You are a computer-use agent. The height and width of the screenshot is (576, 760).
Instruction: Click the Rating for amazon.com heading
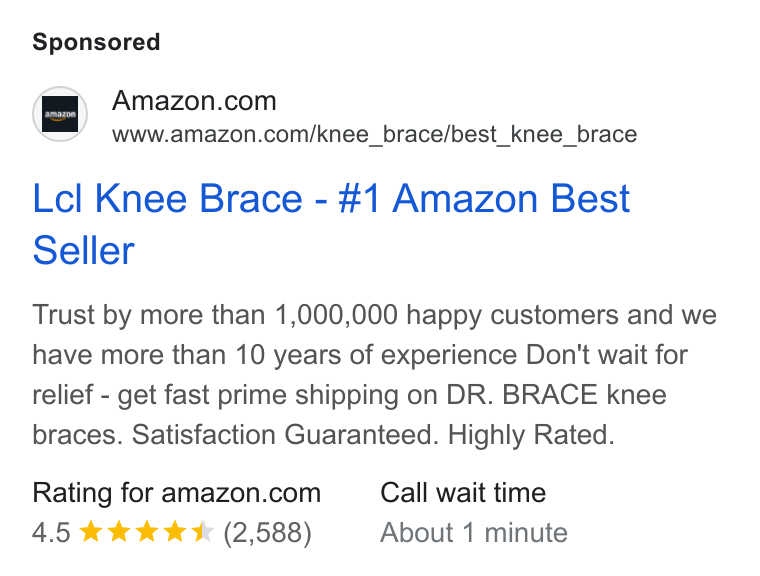click(x=176, y=493)
